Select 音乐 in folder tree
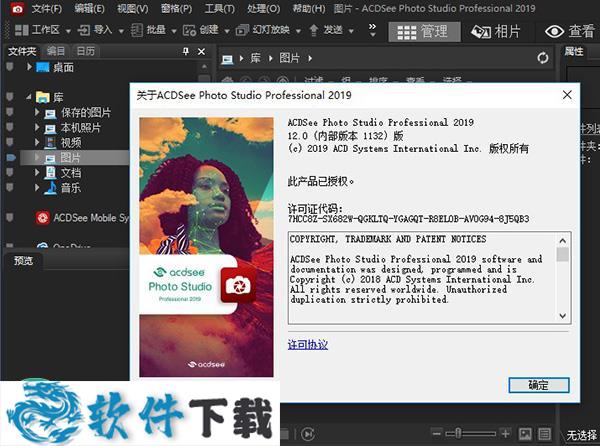This screenshot has height=446, width=600. coord(71,188)
